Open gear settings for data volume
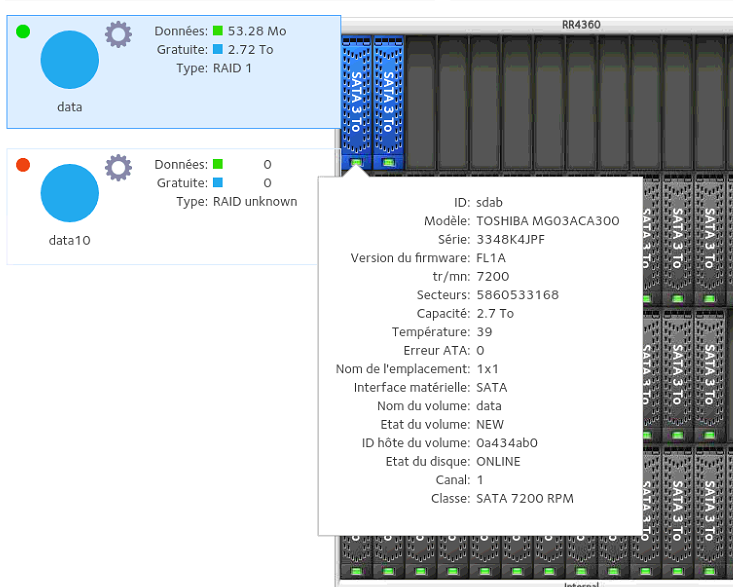Viewport: 747px width, 588px height. (x=118, y=34)
